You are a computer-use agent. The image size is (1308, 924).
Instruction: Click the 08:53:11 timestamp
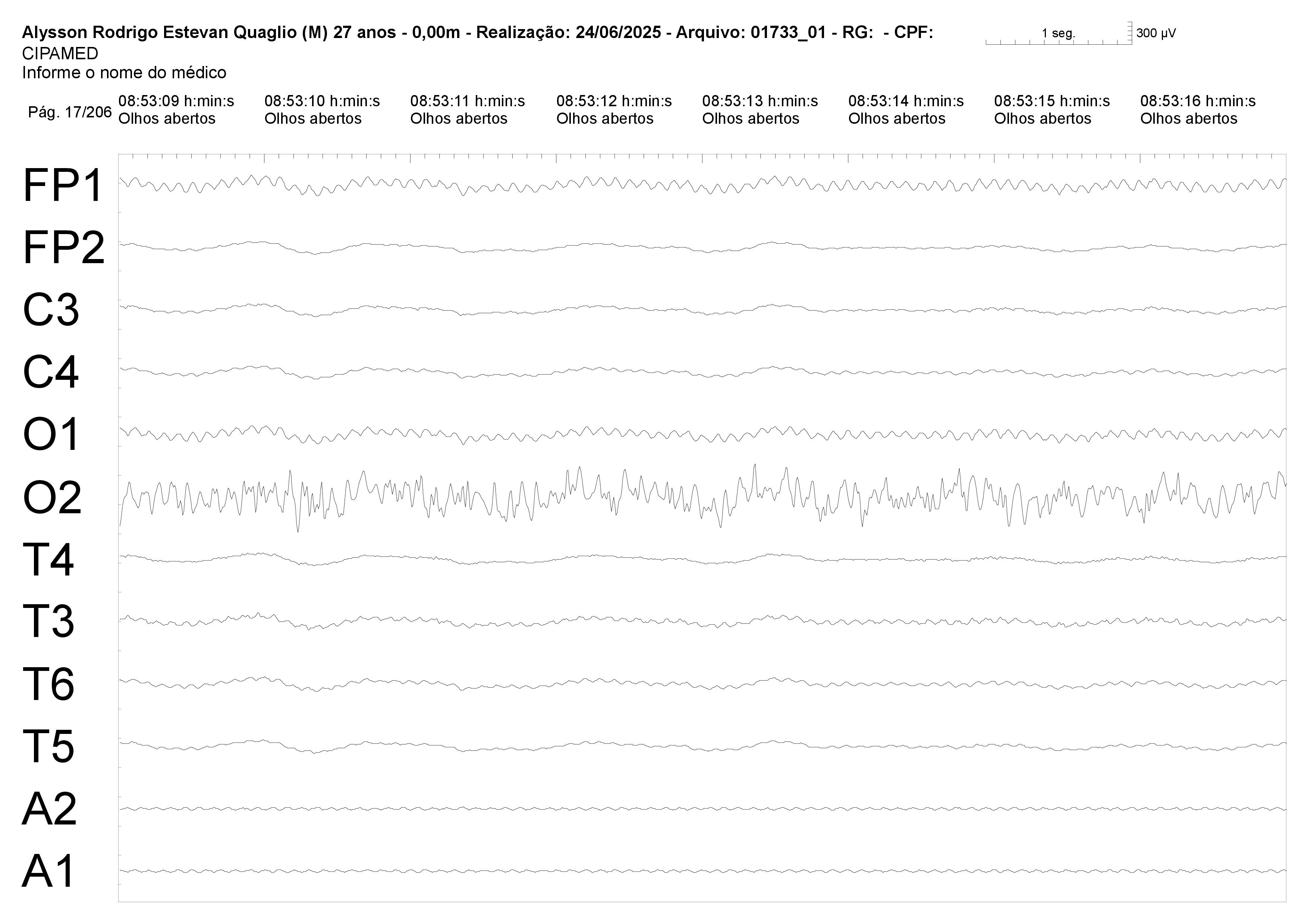coord(468,101)
